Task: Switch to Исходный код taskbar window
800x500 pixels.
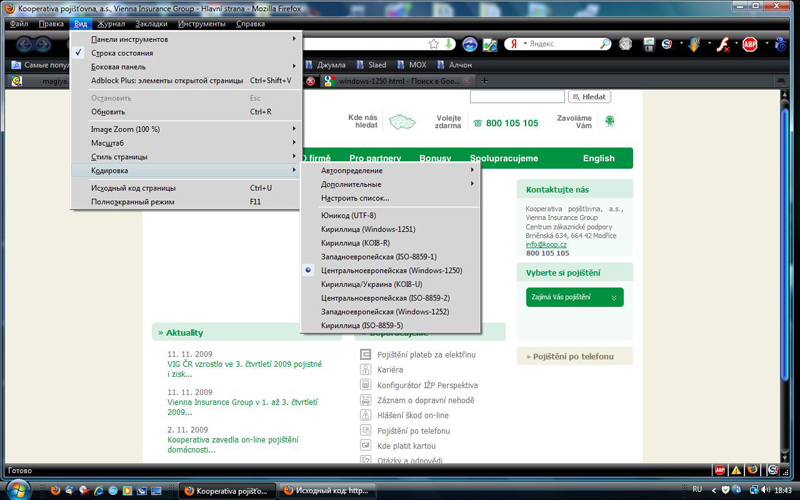Action: (x=327, y=491)
